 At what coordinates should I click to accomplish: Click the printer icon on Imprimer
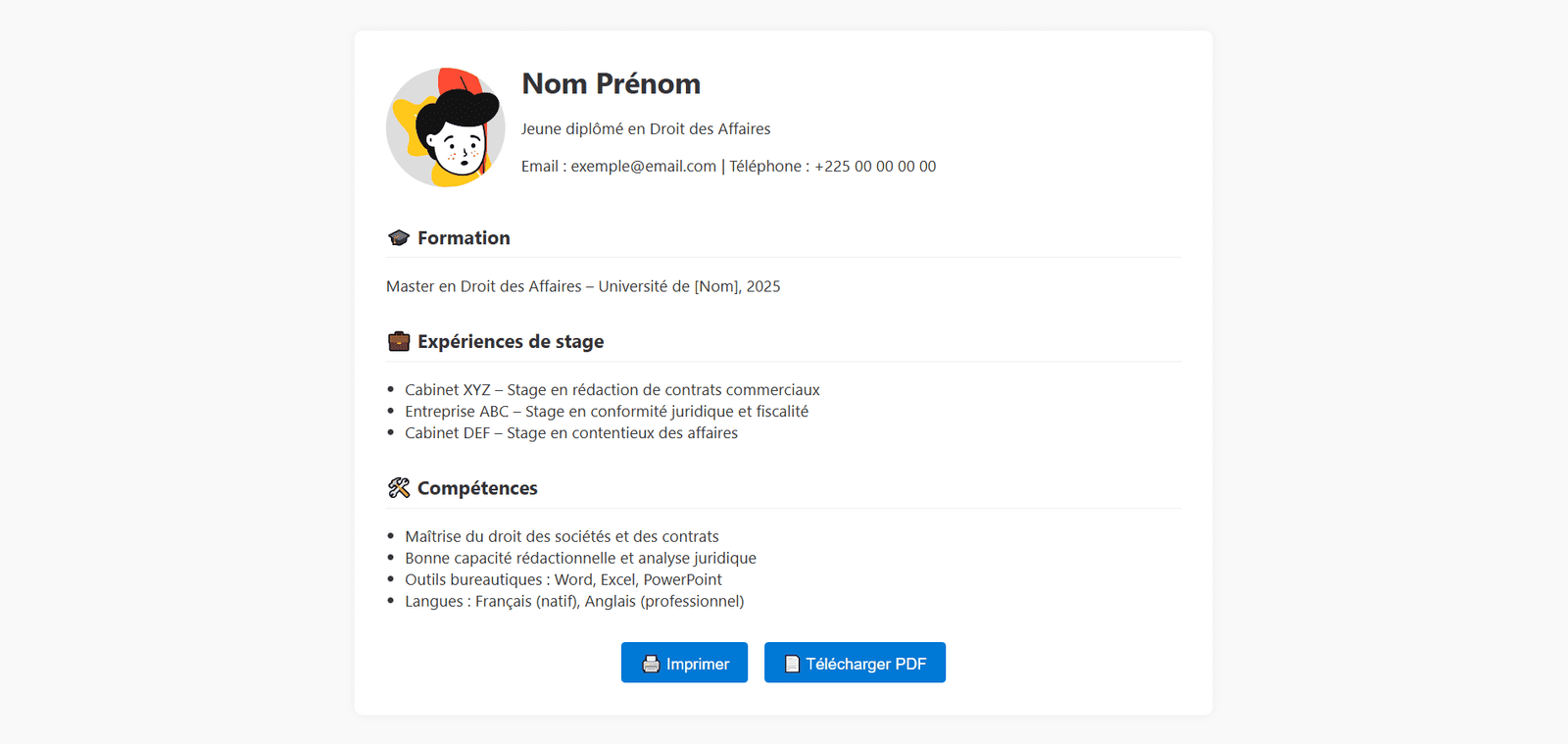click(651, 665)
